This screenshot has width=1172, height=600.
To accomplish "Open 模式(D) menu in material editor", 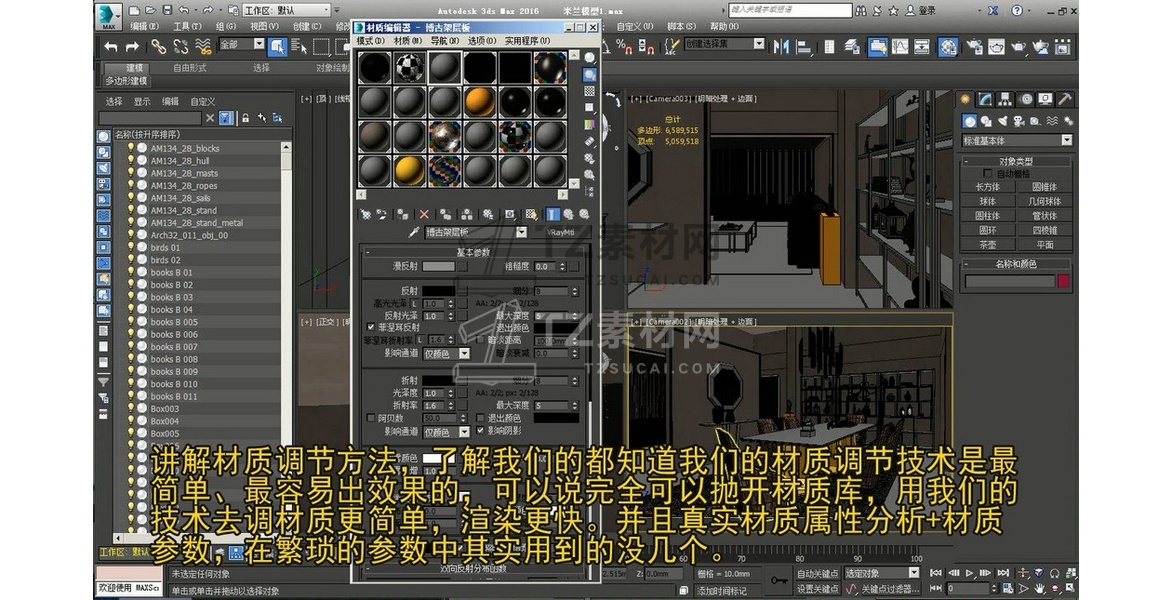I will [x=371, y=41].
